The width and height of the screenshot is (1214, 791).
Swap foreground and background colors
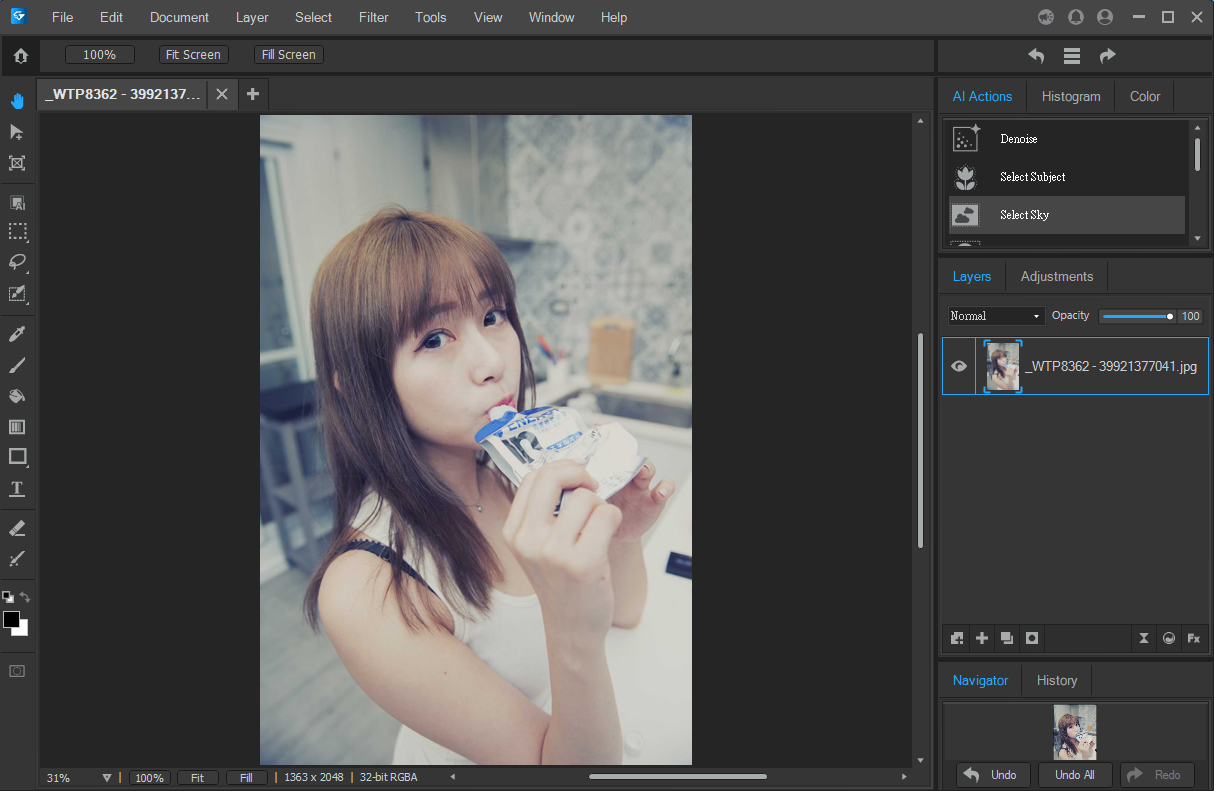click(x=25, y=597)
